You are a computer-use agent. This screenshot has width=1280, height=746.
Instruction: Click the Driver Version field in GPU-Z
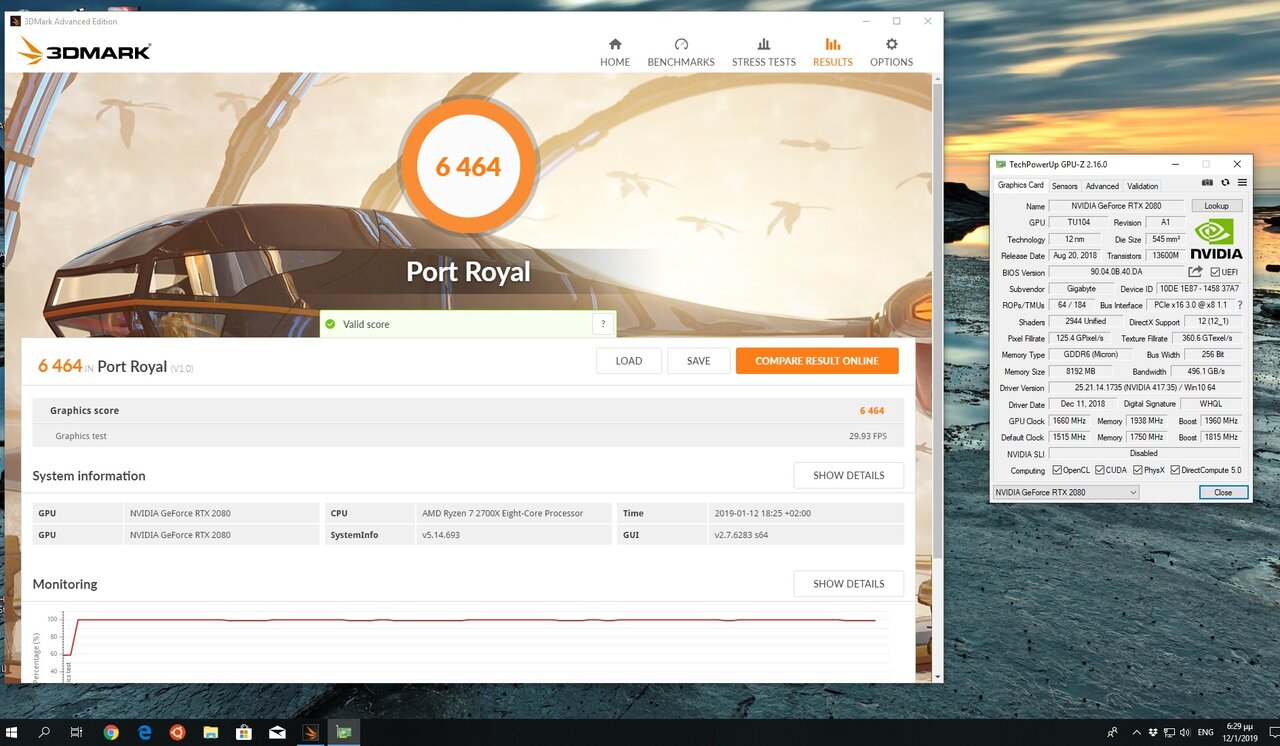coord(1145,387)
